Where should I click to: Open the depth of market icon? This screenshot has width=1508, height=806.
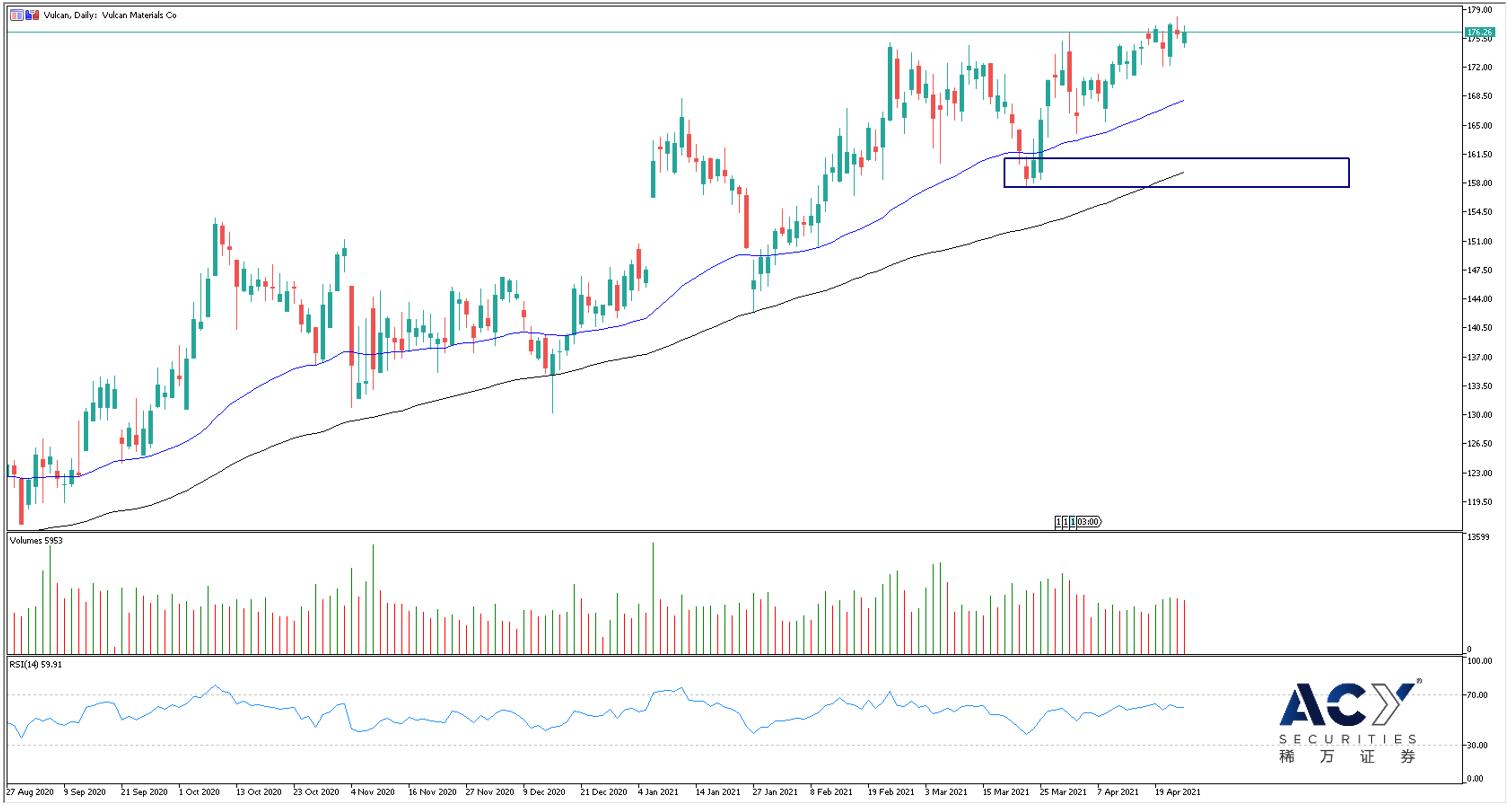coord(32,15)
